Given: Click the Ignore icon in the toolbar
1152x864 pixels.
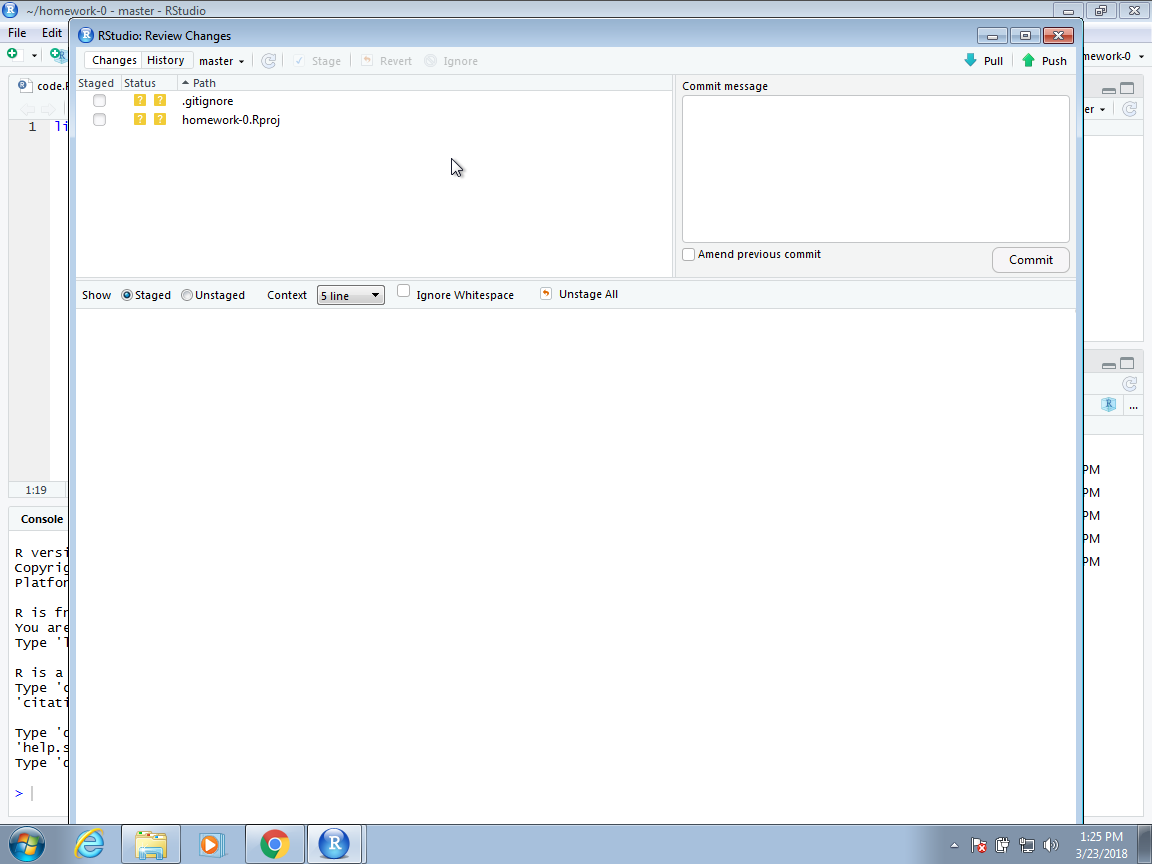Looking at the screenshot, I should click(x=431, y=61).
